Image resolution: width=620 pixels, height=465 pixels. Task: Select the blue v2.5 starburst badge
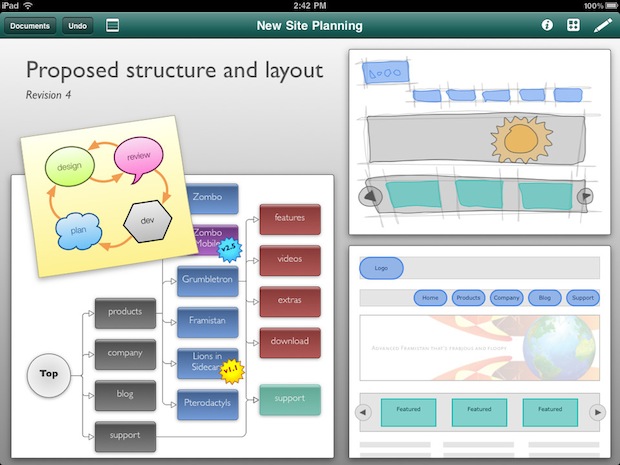point(229,250)
